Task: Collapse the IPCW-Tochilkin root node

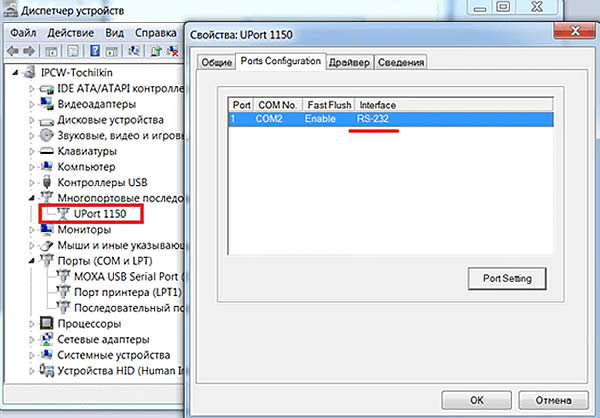Action: click(x=15, y=72)
